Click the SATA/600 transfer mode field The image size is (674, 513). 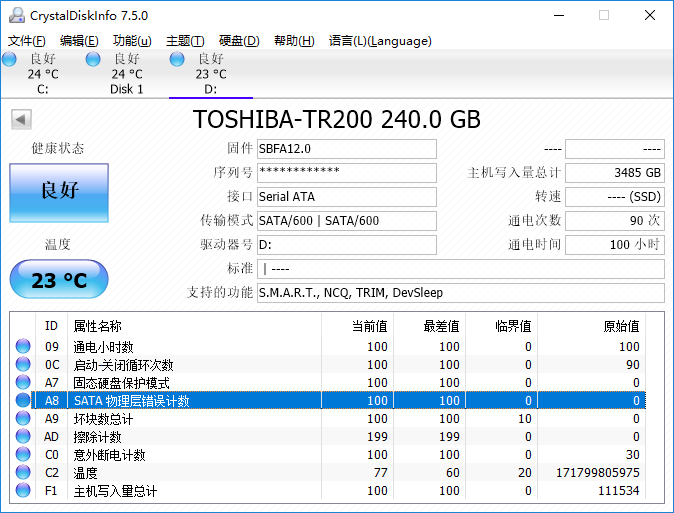pos(347,221)
